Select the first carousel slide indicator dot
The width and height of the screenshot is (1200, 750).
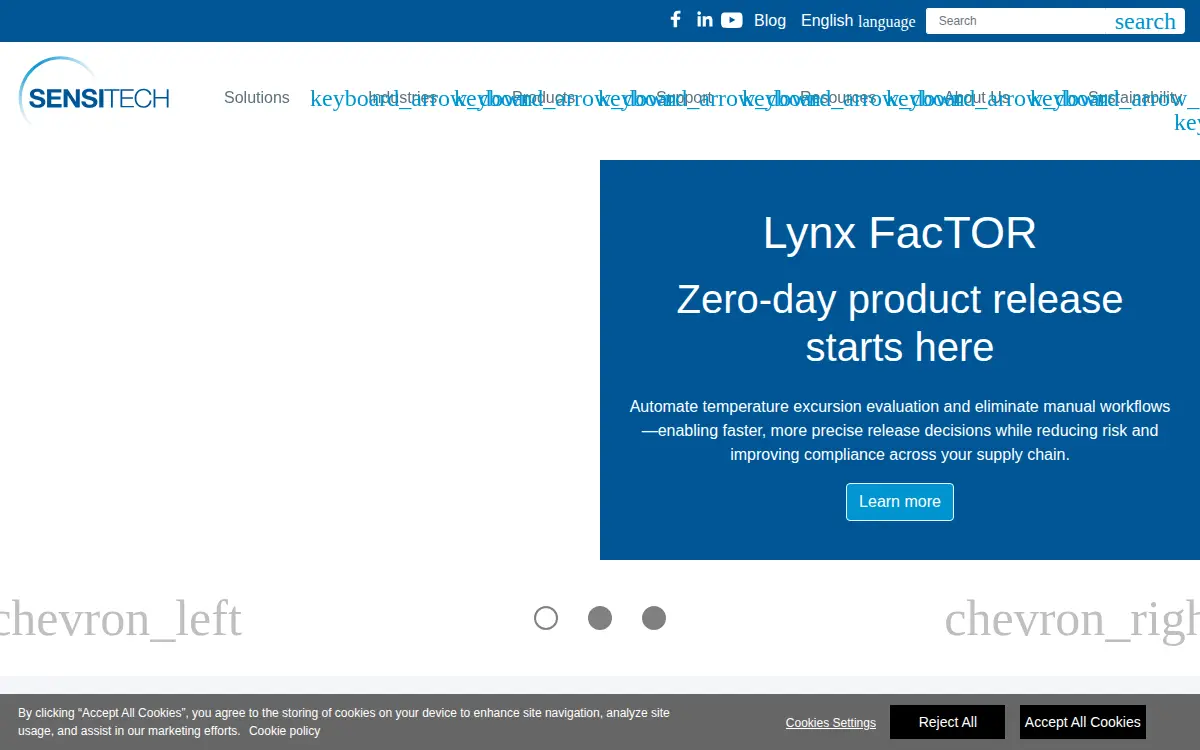[546, 618]
